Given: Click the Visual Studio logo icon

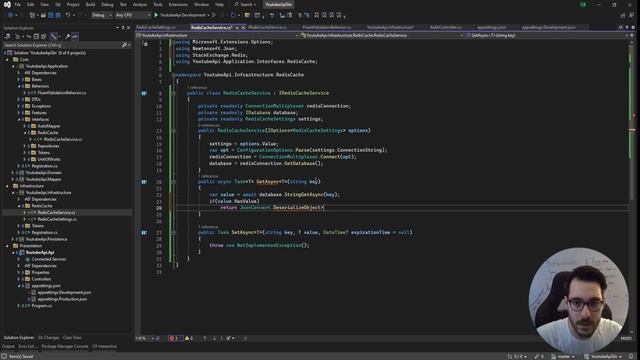Looking at the screenshot, I should point(7,4).
